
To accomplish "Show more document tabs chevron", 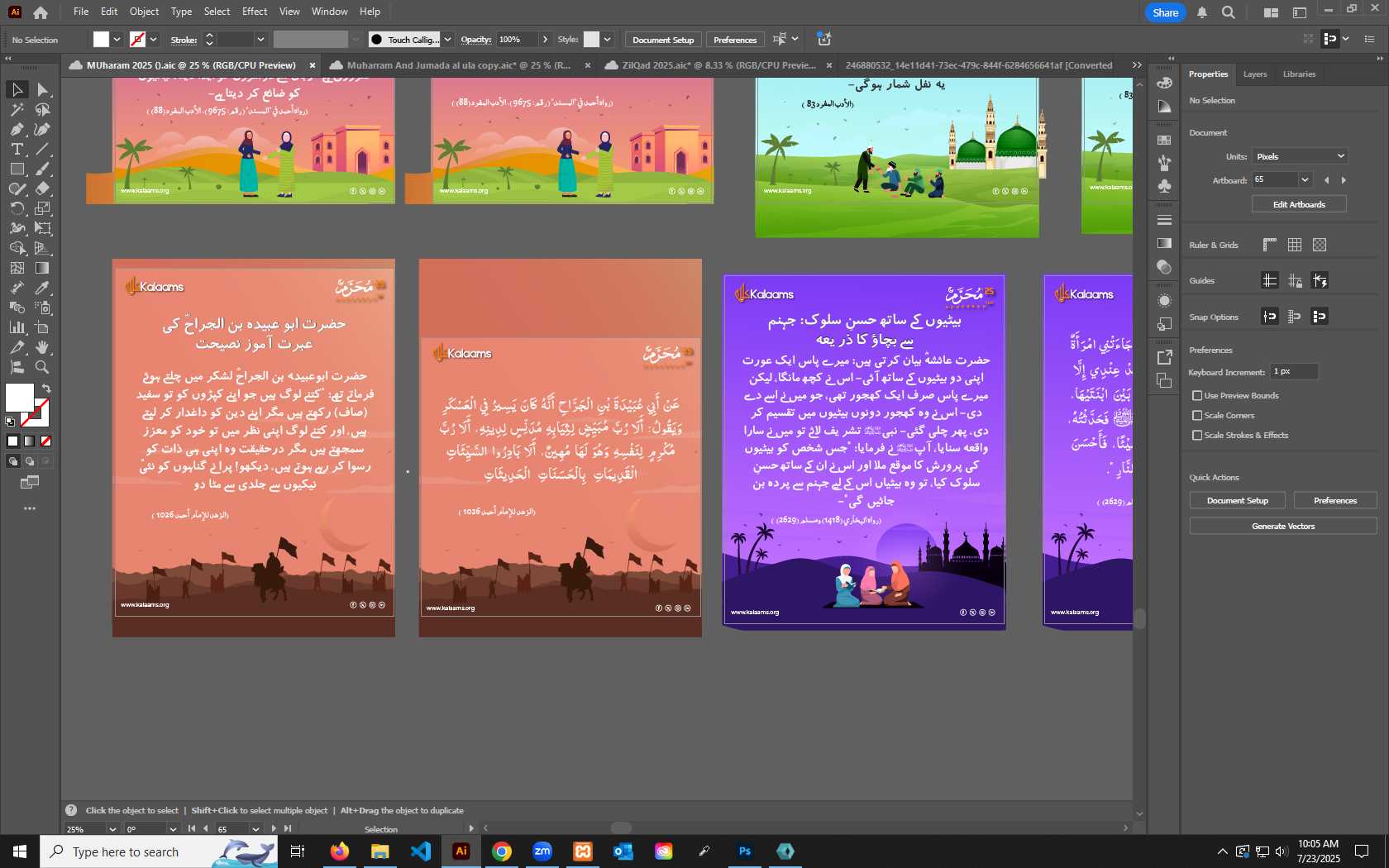I will point(1137,65).
